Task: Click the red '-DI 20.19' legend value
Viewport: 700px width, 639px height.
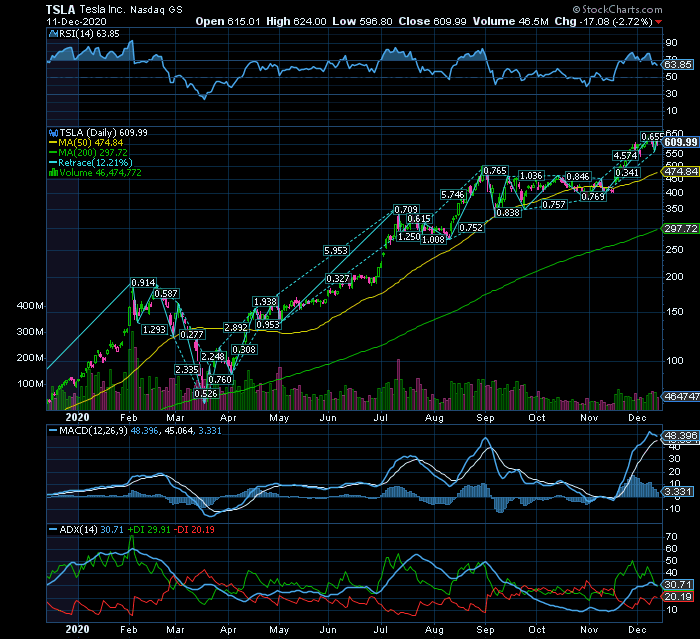Action: 194,530
